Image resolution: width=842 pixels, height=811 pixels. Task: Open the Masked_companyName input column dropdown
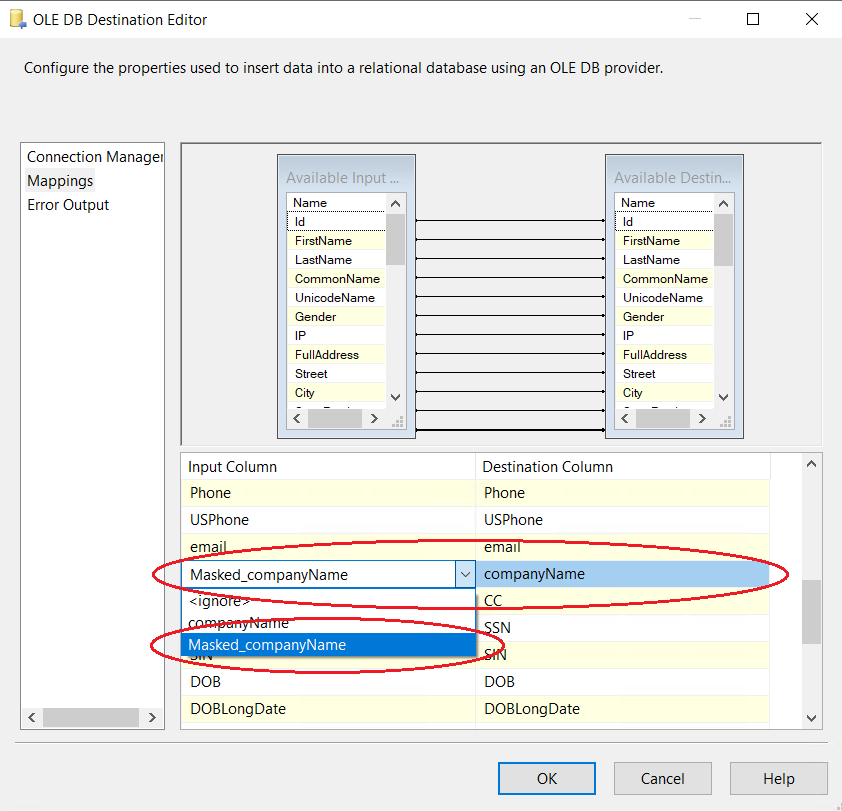click(464, 574)
